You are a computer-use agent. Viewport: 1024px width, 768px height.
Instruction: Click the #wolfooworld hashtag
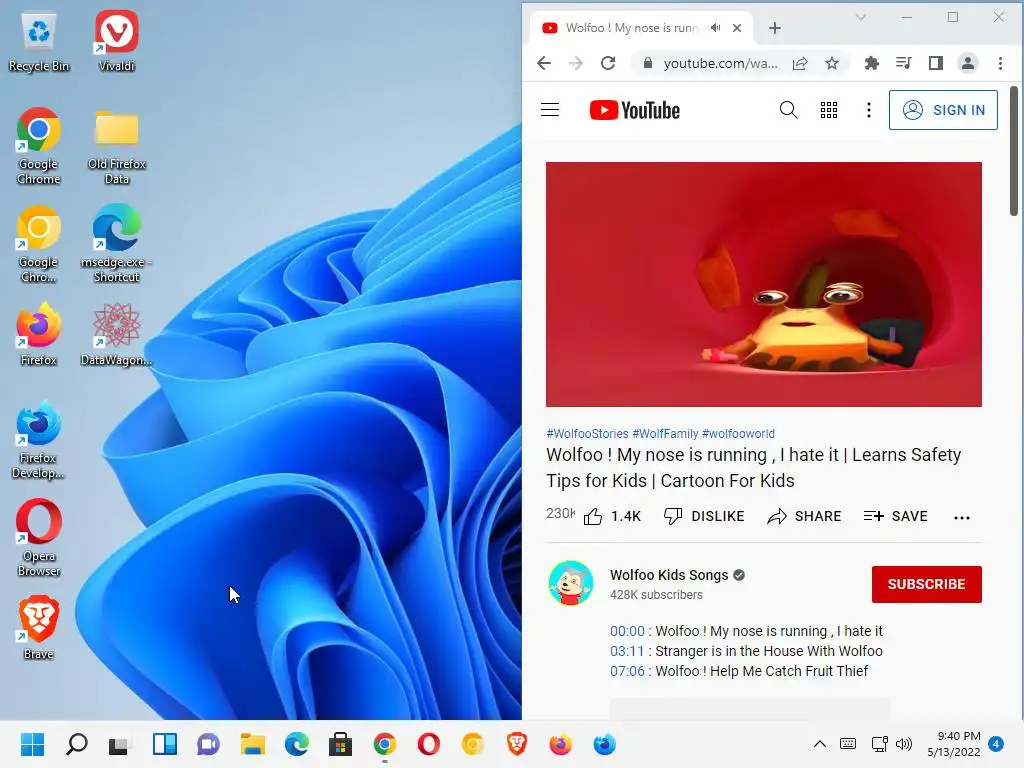pos(738,434)
